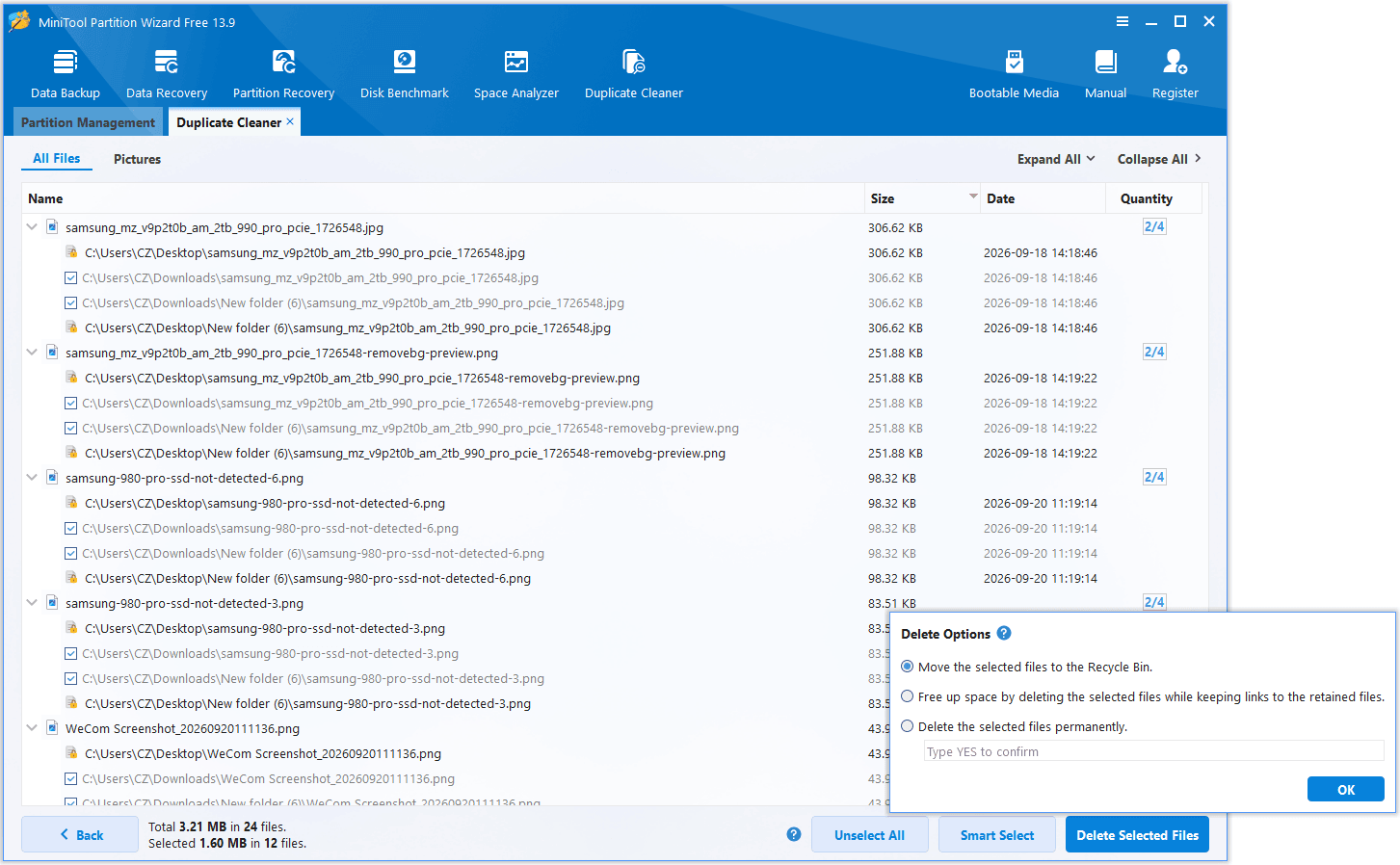
Task: Click Expand All
Action: [x=1056, y=159]
